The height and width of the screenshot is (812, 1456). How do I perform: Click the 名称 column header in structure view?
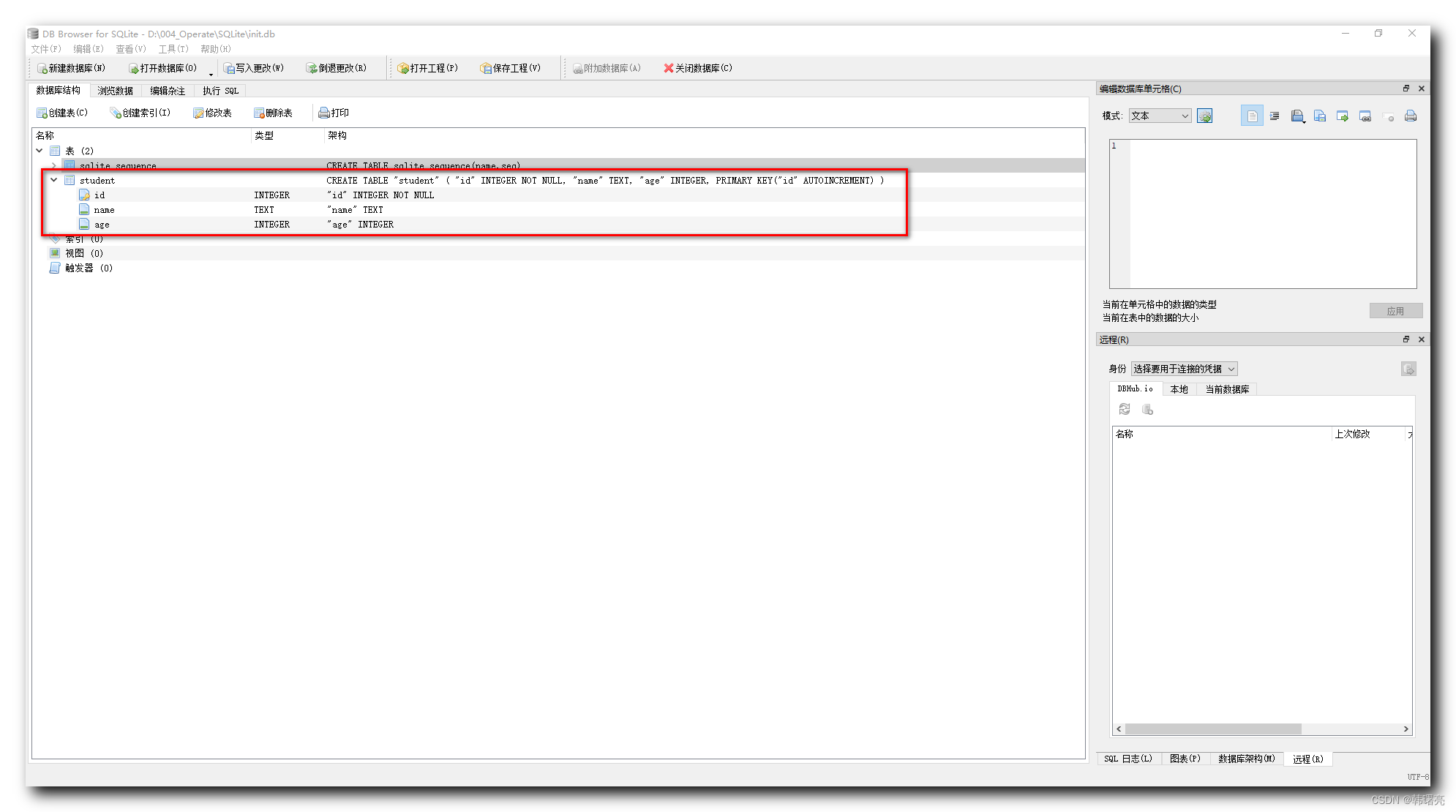coord(141,135)
